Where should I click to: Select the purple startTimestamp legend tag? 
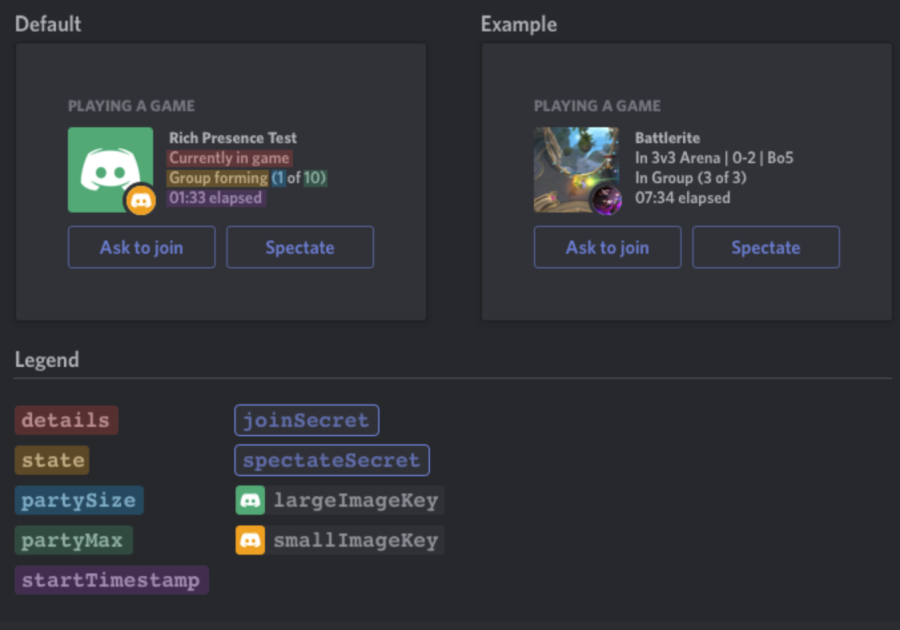pos(112,580)
